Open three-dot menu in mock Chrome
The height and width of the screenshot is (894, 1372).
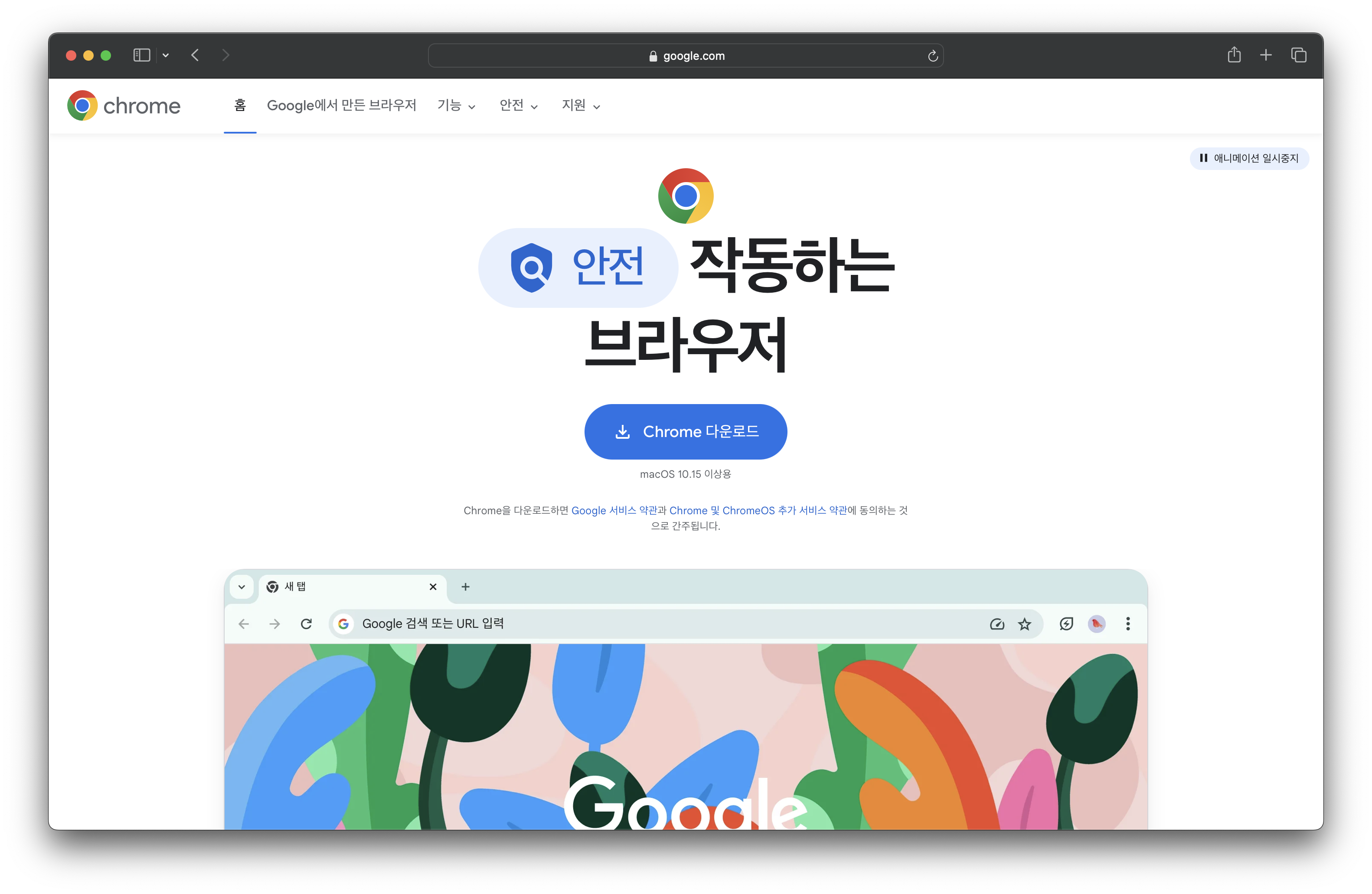(1128, 623)
